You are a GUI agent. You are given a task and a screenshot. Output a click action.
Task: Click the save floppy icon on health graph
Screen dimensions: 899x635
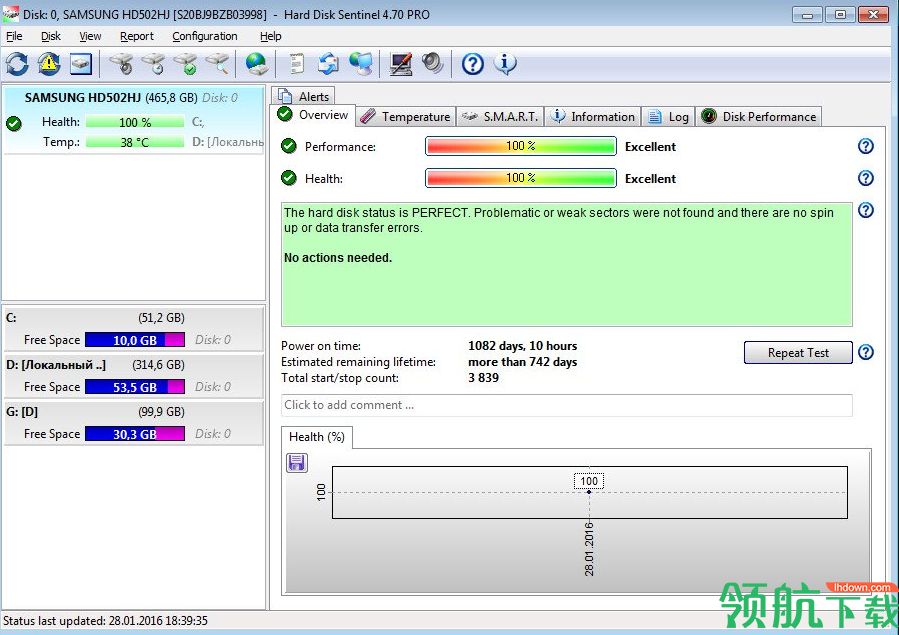296,462
